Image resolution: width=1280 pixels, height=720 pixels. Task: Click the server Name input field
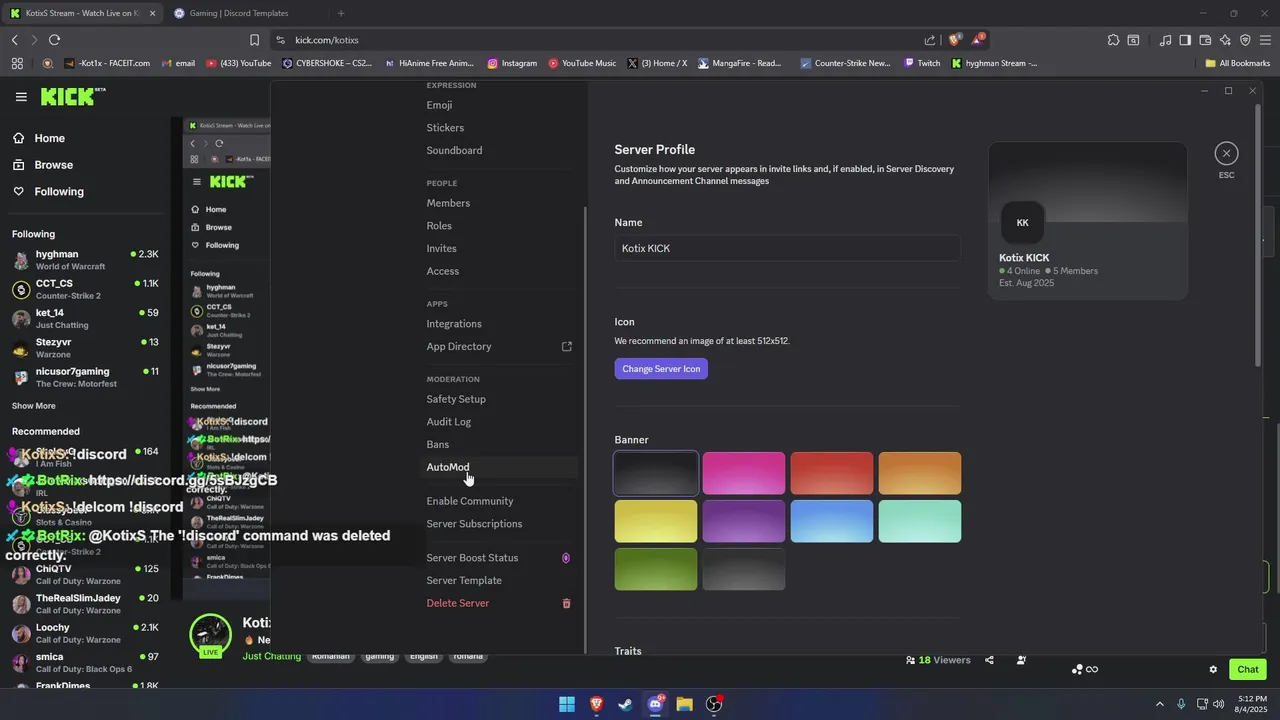[x=787, y=248]
